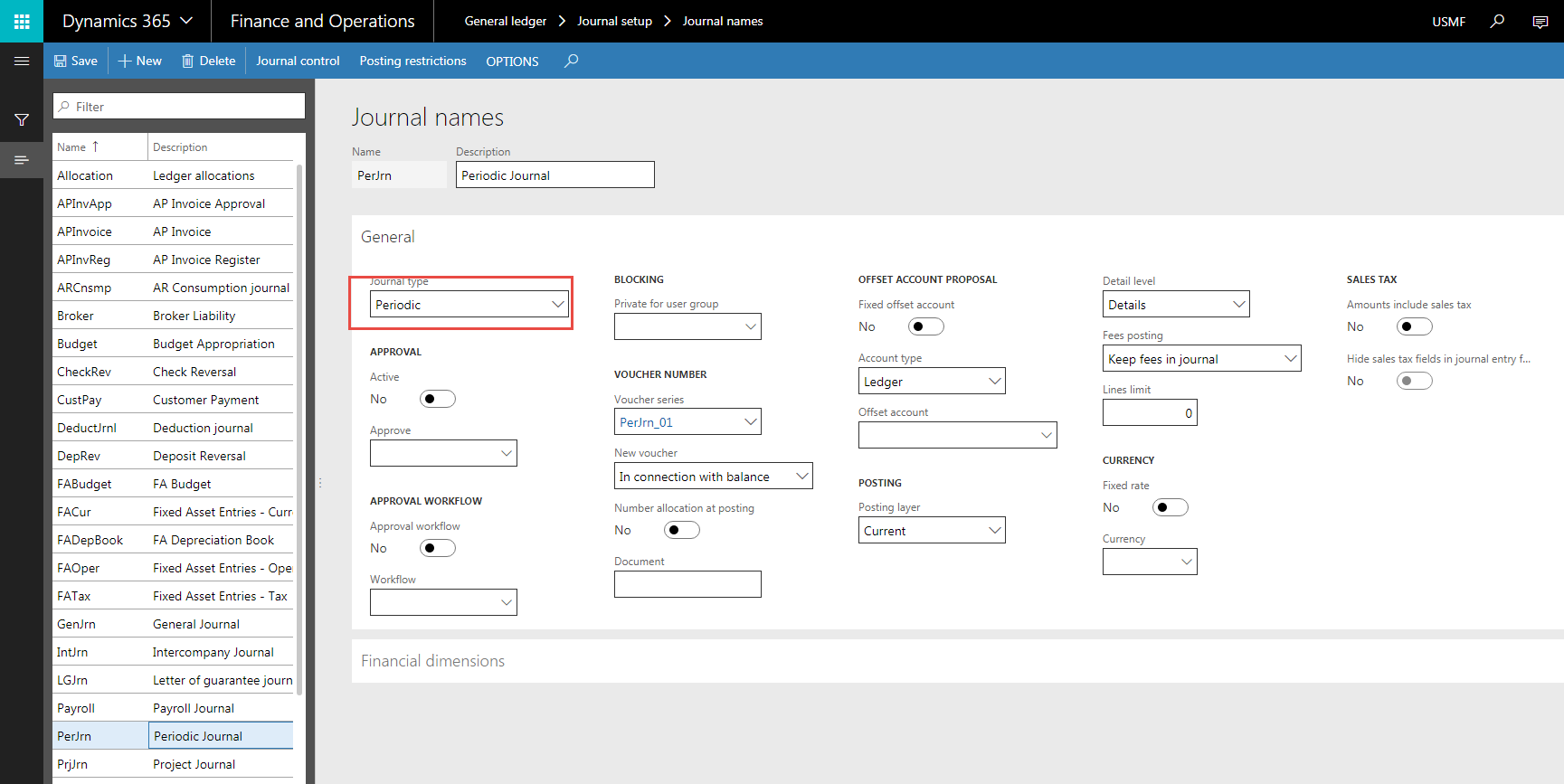This screenshot has height=784, width=1564.
Task: Expand the Voucher series dropdown
Action: [750, 421]
